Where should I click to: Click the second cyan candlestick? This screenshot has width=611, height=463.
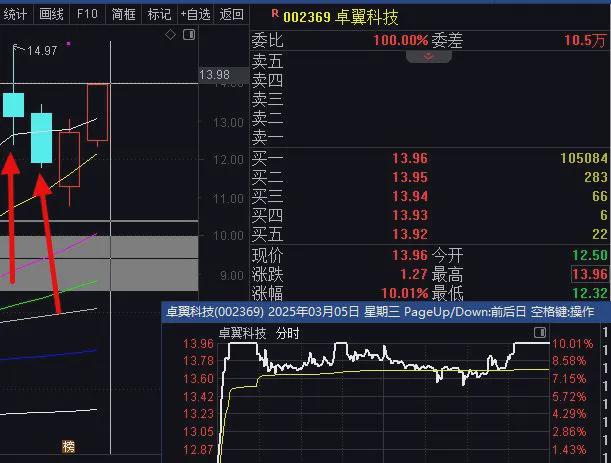(41, 138)
